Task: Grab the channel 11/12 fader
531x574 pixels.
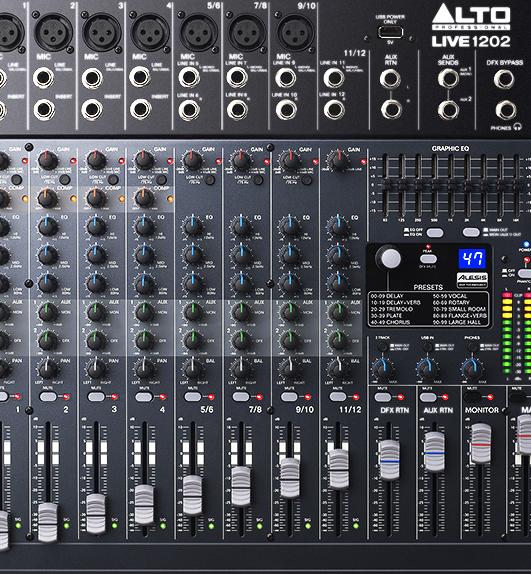Action: tap(339, 469)
